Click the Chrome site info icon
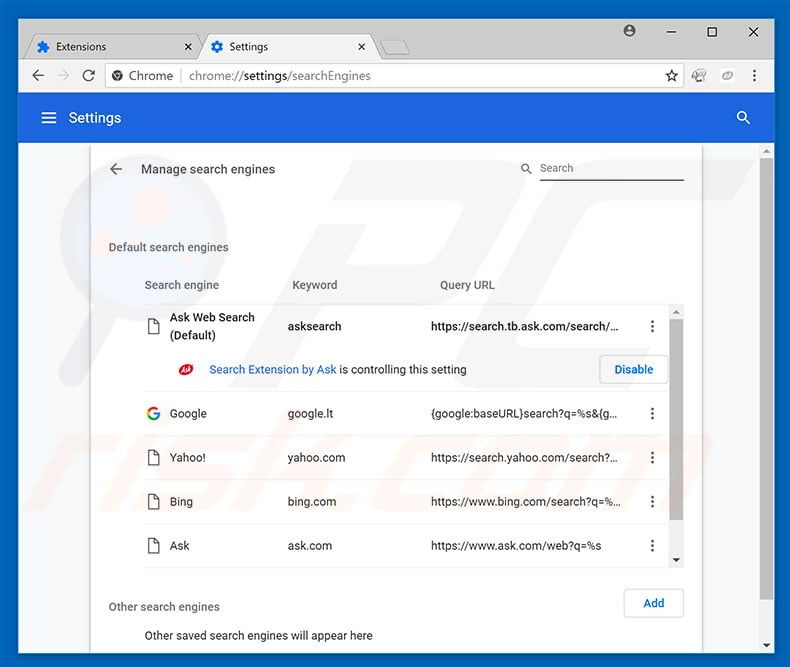 (117, 76)
